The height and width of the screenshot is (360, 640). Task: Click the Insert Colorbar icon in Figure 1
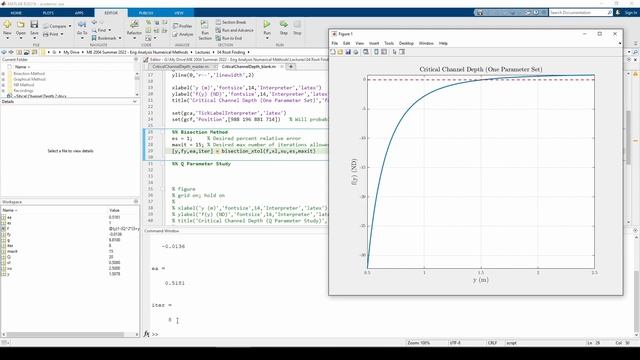click(x=376, y=52)
